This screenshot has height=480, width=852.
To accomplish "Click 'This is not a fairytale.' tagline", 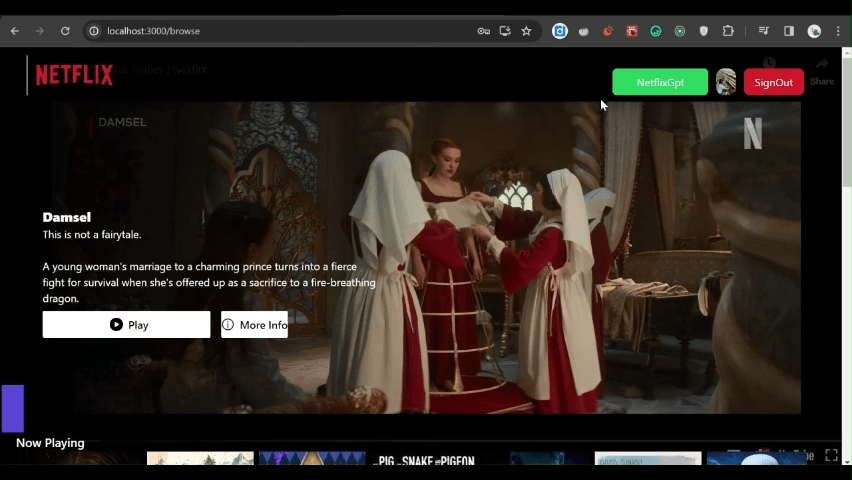I will click(x=92, y=235).
